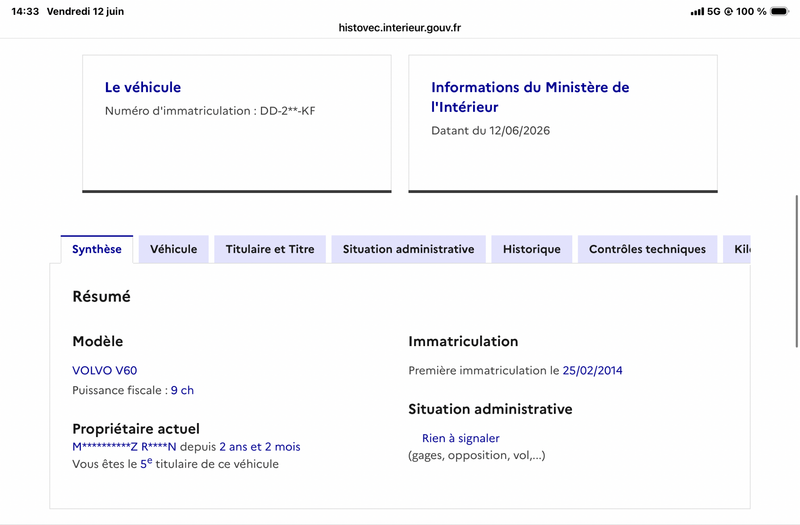800x525 pixels.
Task: Click the 5e titulaire ordinal value
Action: click(x=146, y=463)
